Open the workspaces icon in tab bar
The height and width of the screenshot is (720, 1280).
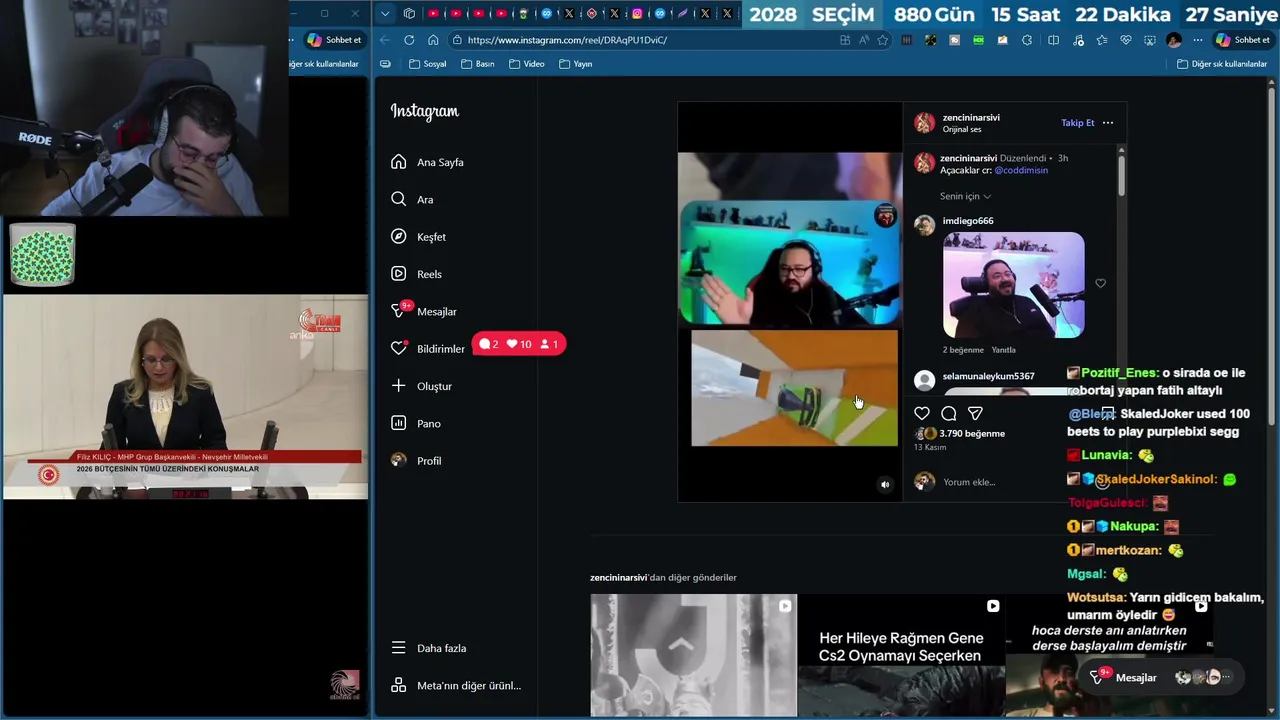point(409,13)
